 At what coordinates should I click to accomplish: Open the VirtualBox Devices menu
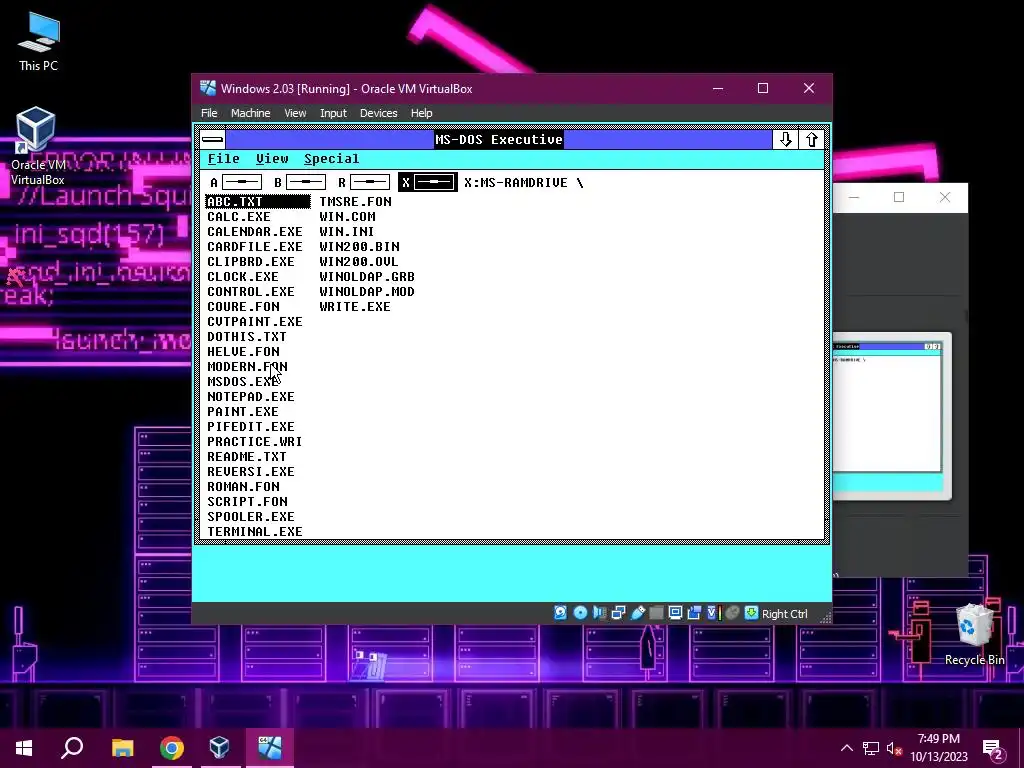[378, 113]
